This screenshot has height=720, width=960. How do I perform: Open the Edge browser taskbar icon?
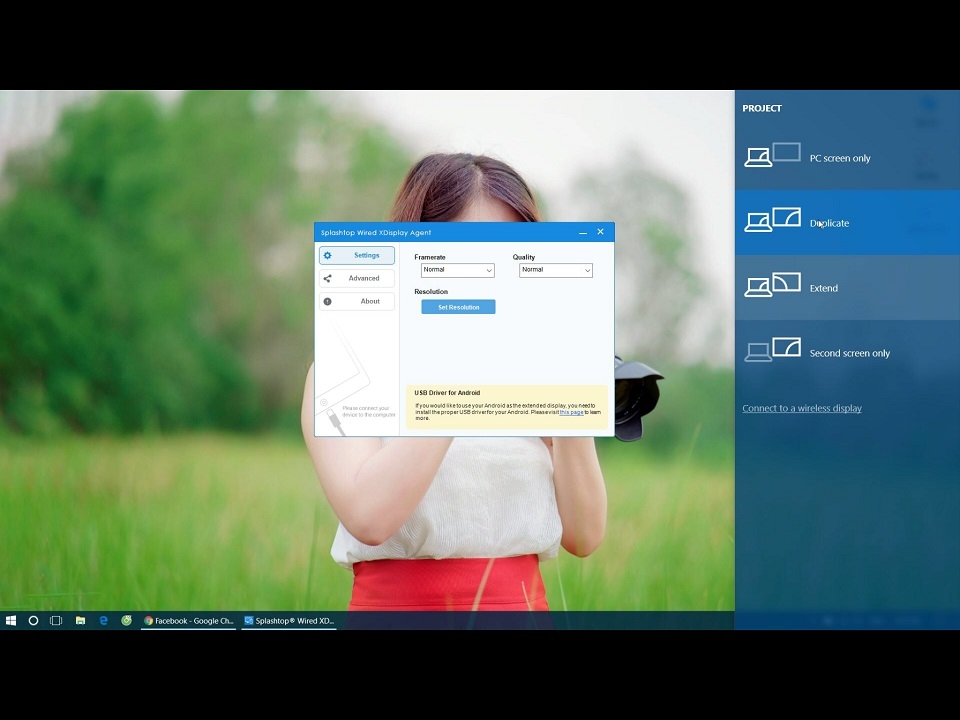[103, 621]
